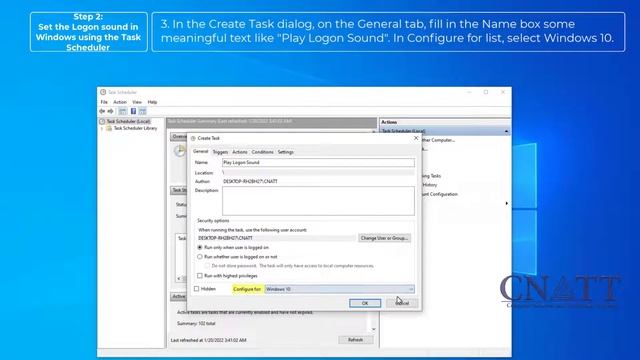Image resolution: width=640 pixels, height=360 pixels.
Task: Switch to the Conditions tab
Action: (x=262, y=152)
